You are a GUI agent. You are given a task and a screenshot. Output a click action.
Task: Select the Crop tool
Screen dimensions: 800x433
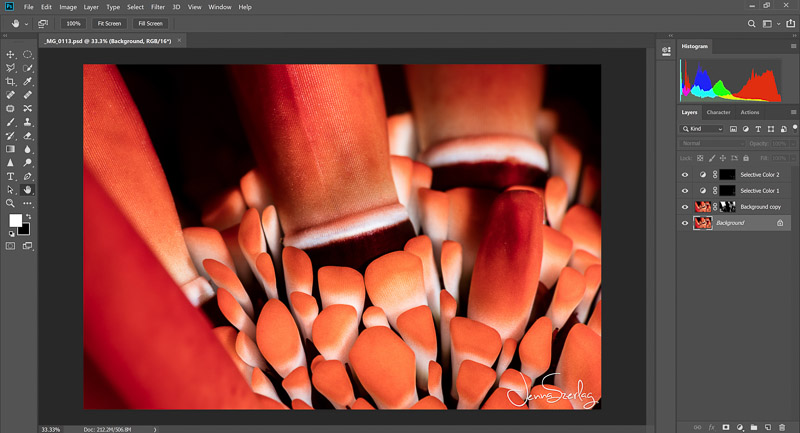point(10,82)
